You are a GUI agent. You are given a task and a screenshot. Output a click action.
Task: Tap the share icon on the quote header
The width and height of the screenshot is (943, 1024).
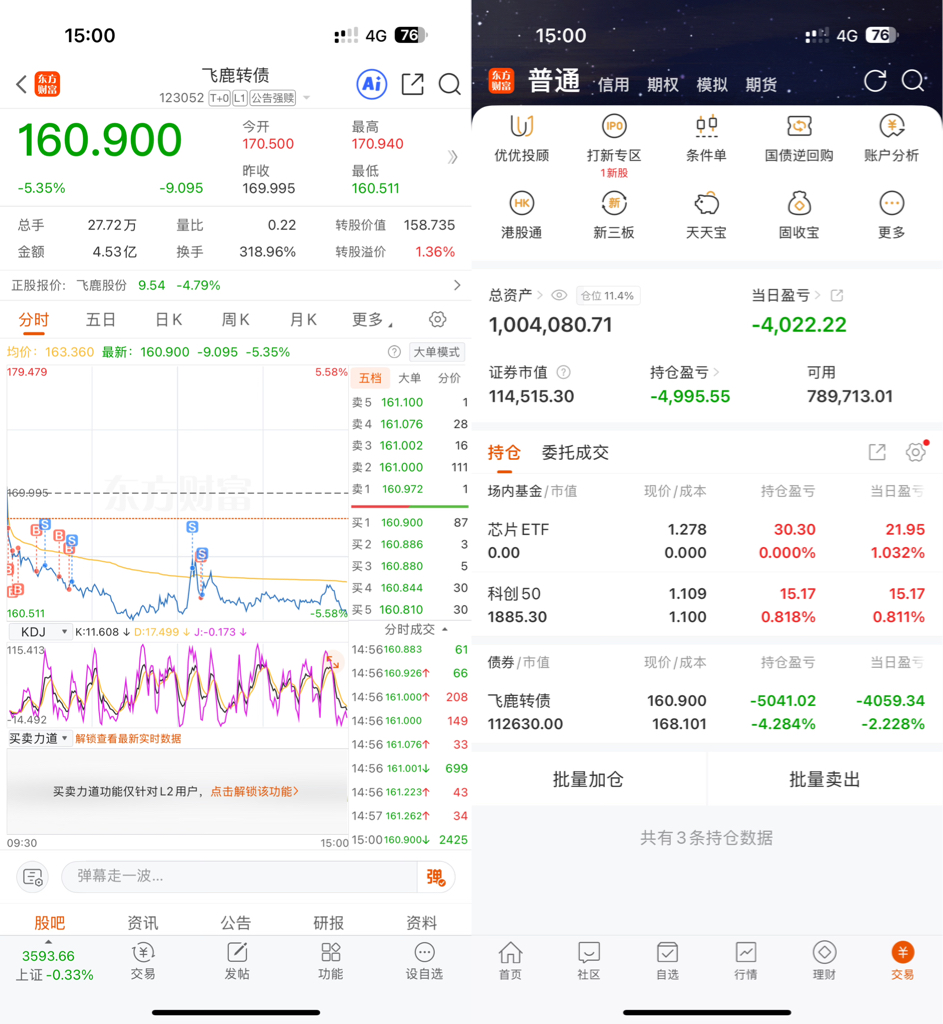tap(412, 84)
